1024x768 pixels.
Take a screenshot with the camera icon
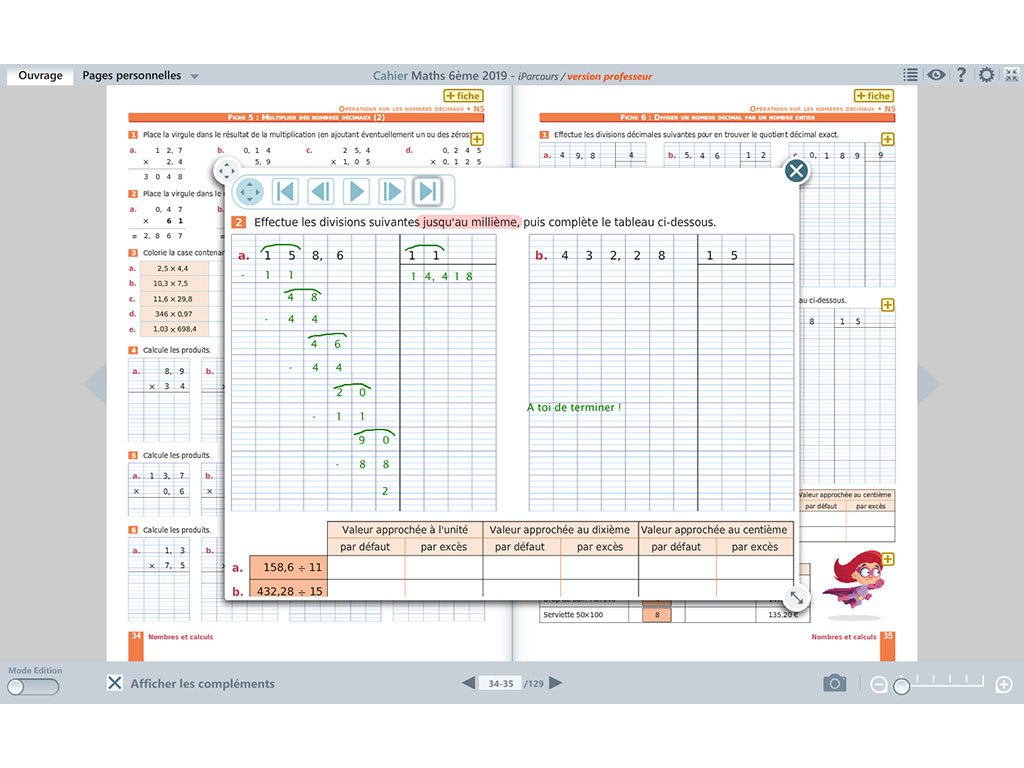point(834,683)
